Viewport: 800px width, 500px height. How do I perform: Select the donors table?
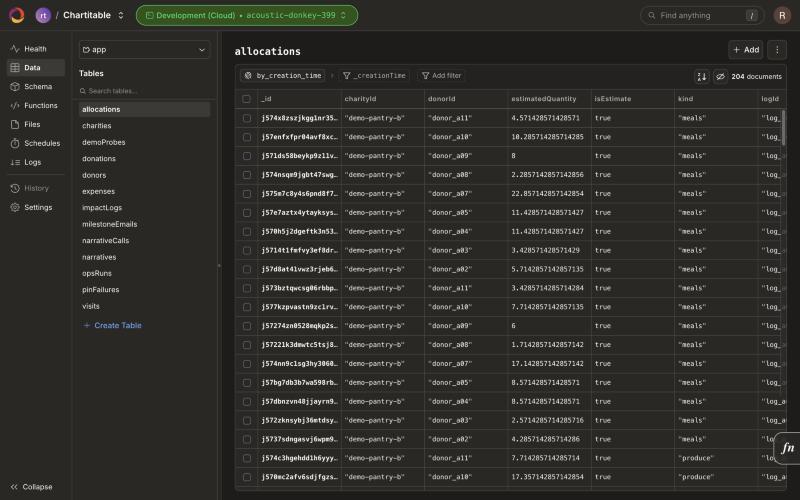144,175
